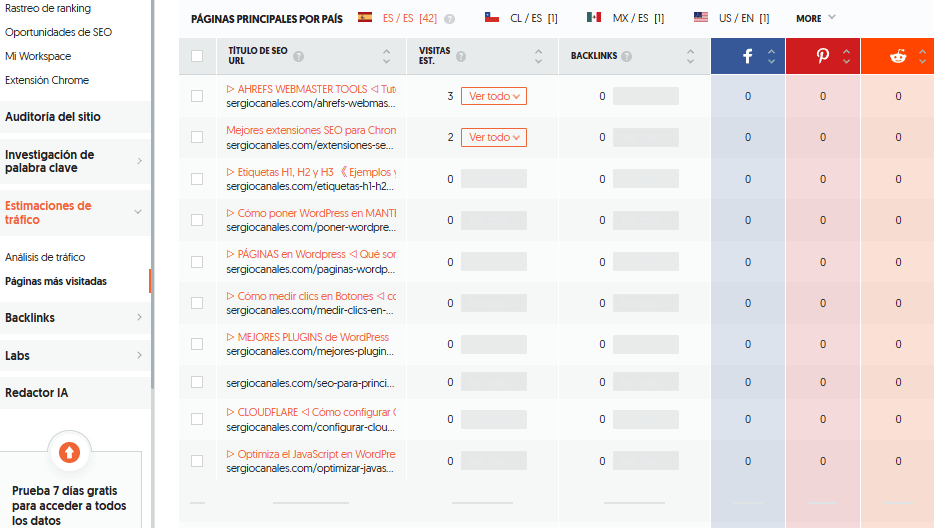The image size is (934, 528).
Task: Click sergiocanales.com/ahrefs-webmas URL text
Action: pos(311,103)
